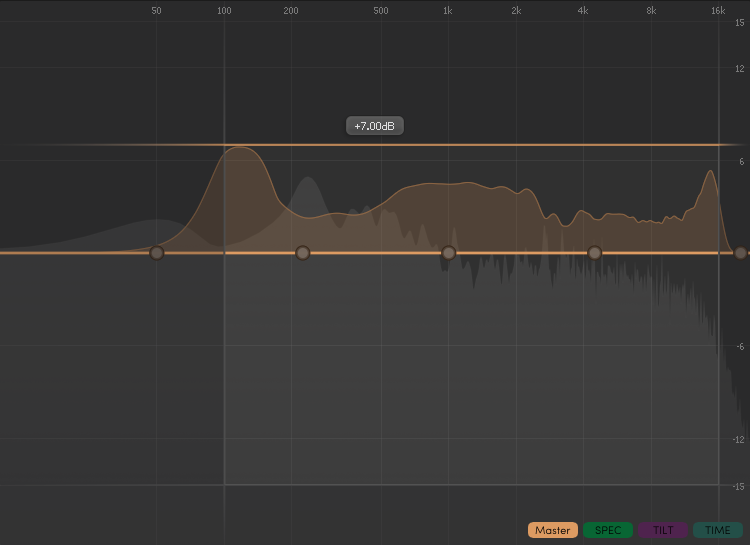This screenshot has height=545, width=750.
Task: Click the -6 dB scale label
Action: (739, 347)
